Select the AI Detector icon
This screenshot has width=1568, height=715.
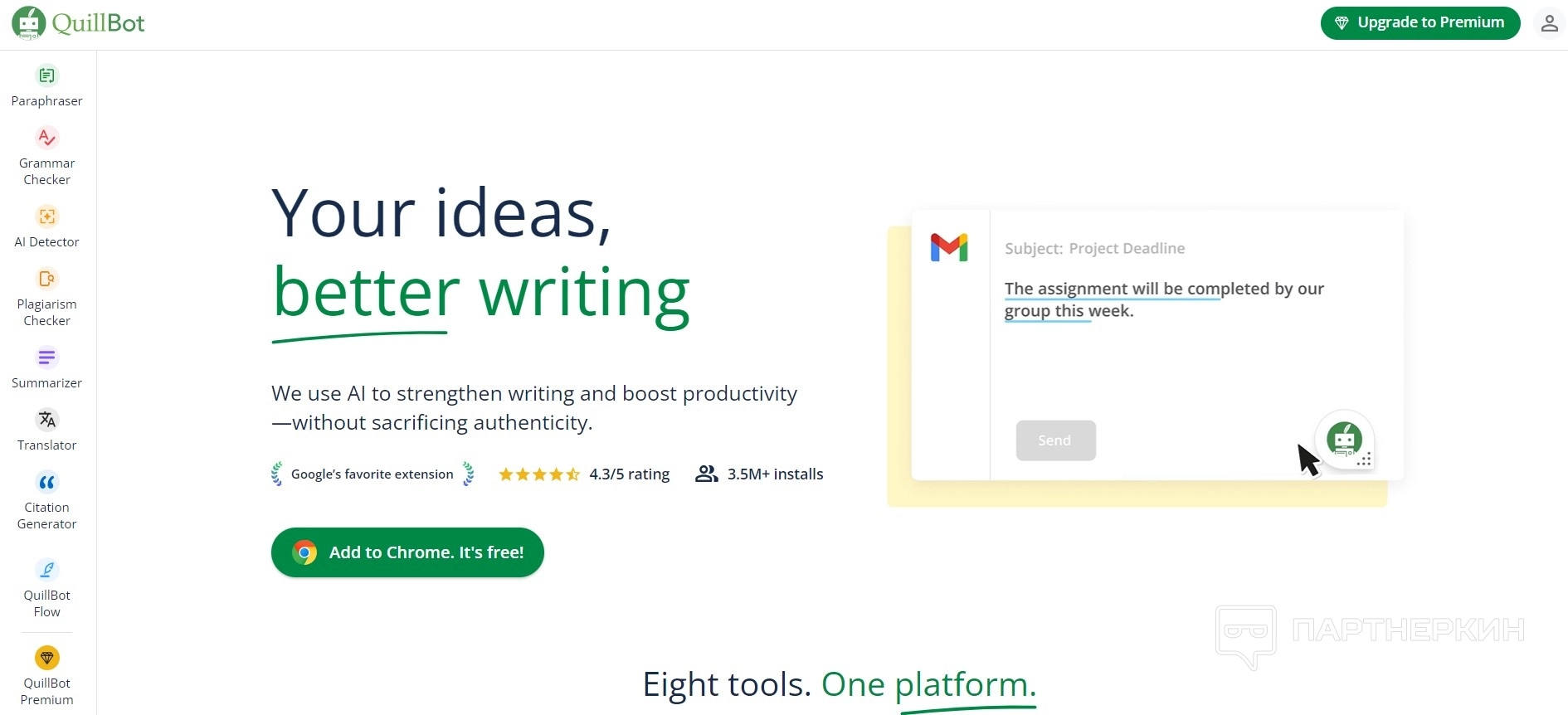47,216
